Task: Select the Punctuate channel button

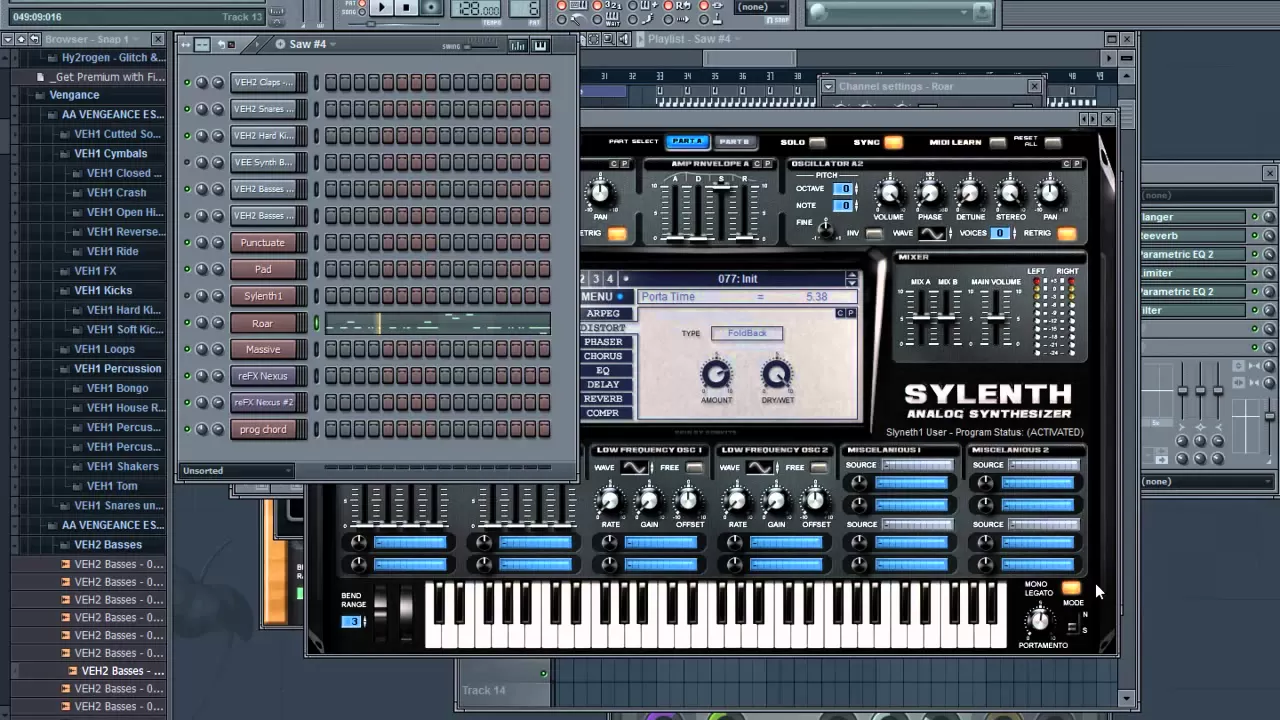Action: click(x=262, y=242)
